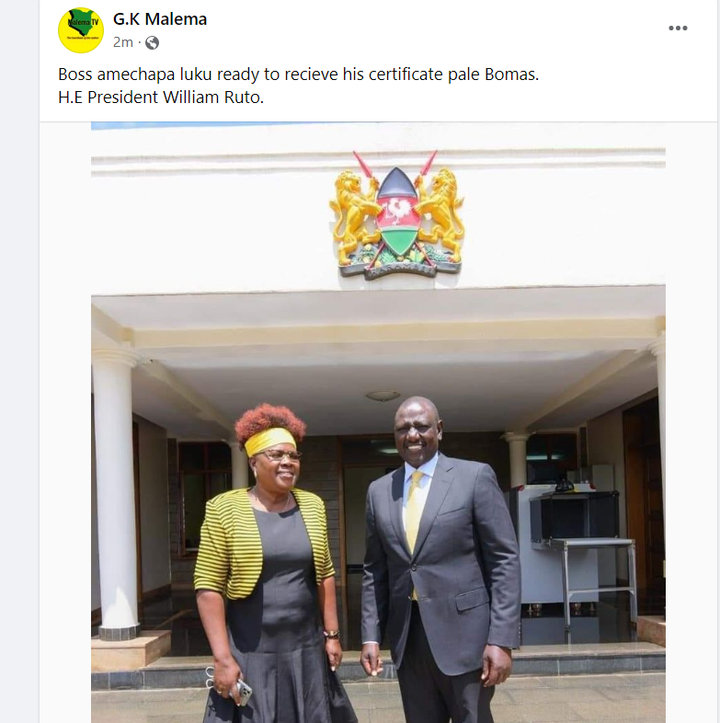
Task: Click the phone held by the woman
Action: 242,692
